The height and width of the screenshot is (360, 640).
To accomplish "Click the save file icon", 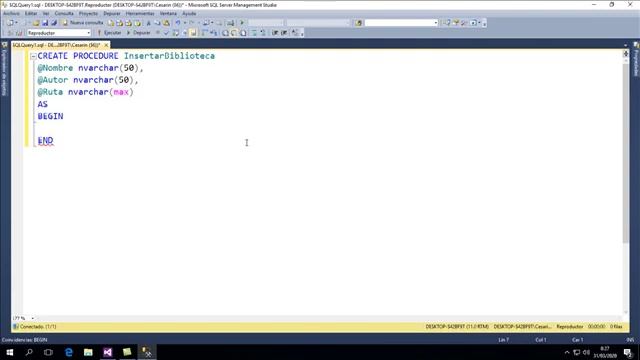I will 45,23.
